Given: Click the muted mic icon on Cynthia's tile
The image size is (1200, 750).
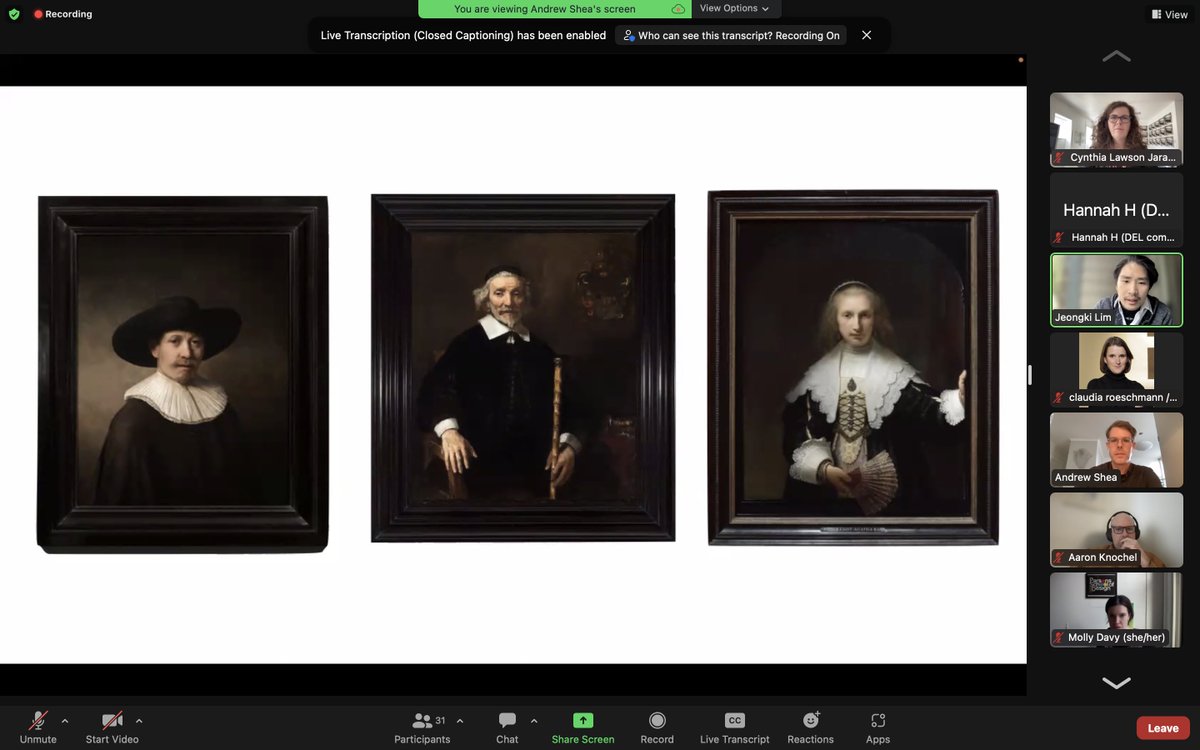Looking at the screenshot, I should 1060,158.
